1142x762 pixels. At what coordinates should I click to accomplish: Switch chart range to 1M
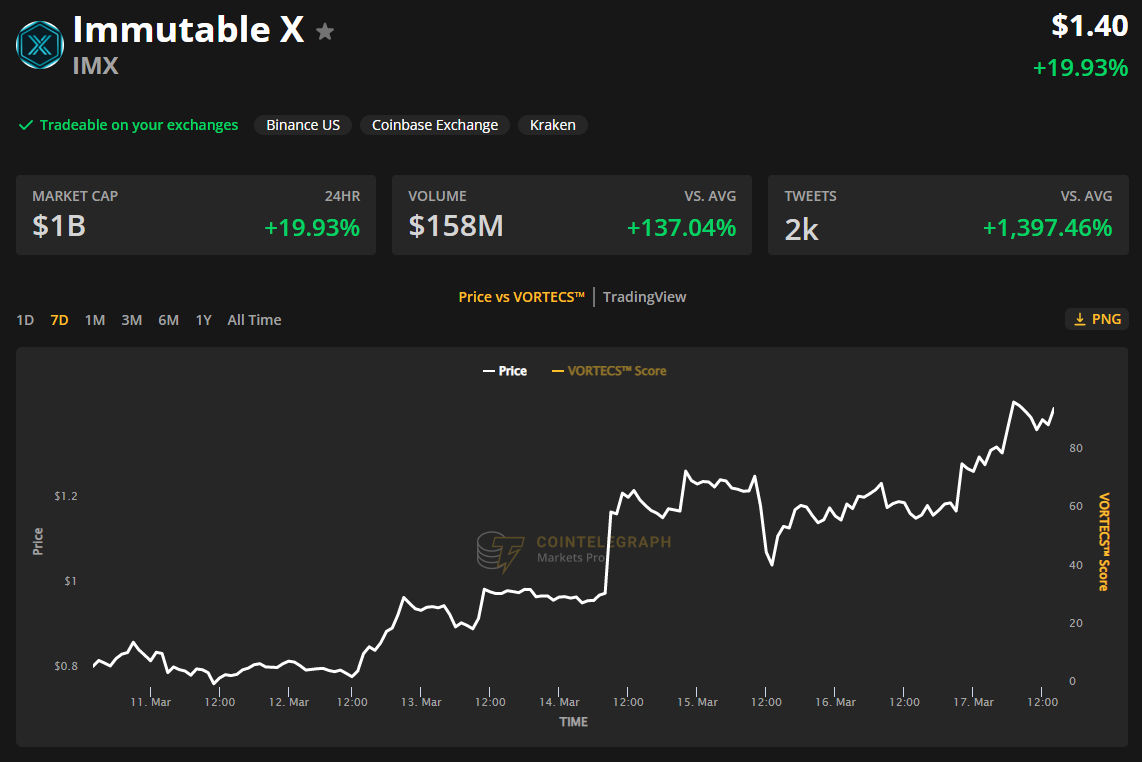pos(95,320)
